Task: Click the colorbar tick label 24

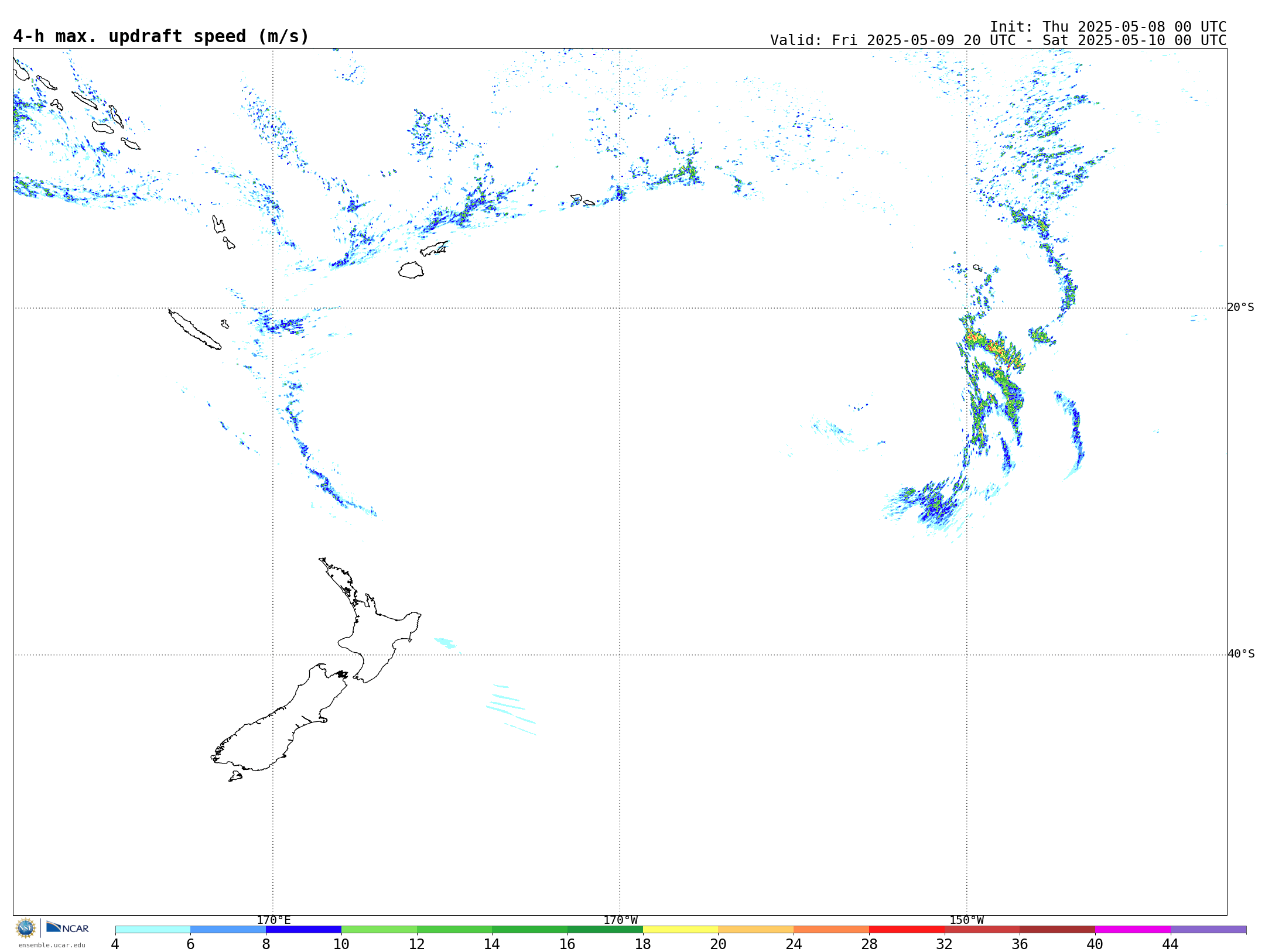Action: 794,944
